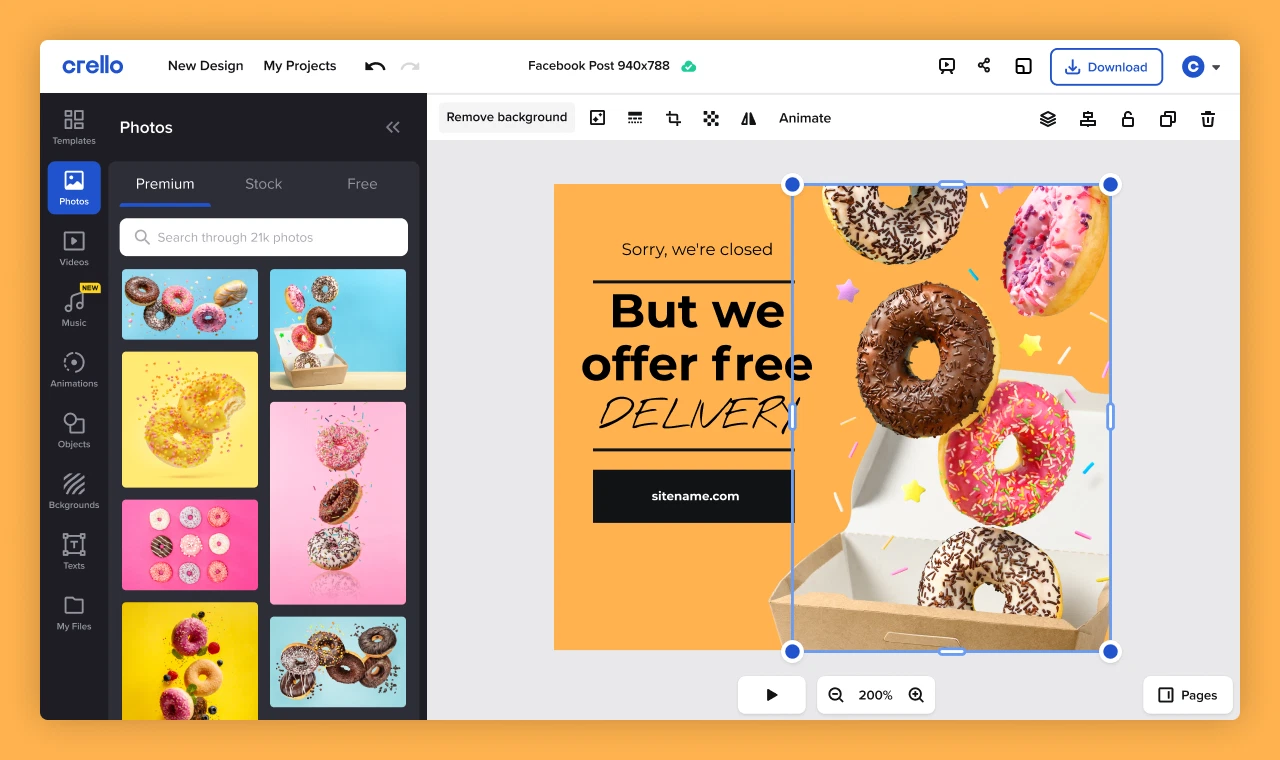Click the Photos panel heading

pyautogui.click(x=146, y=127)
